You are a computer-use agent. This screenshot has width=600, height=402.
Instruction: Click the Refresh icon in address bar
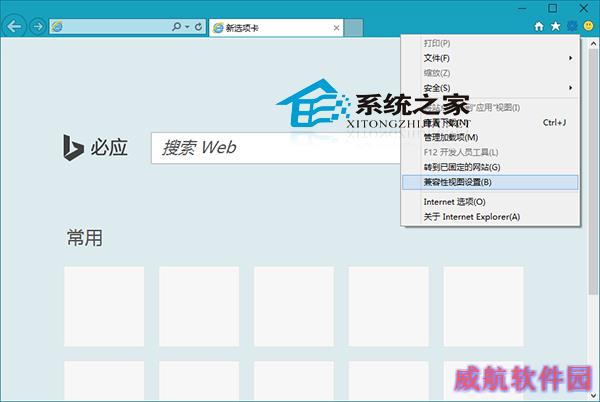pyautogui.click(x=198, y=26)
